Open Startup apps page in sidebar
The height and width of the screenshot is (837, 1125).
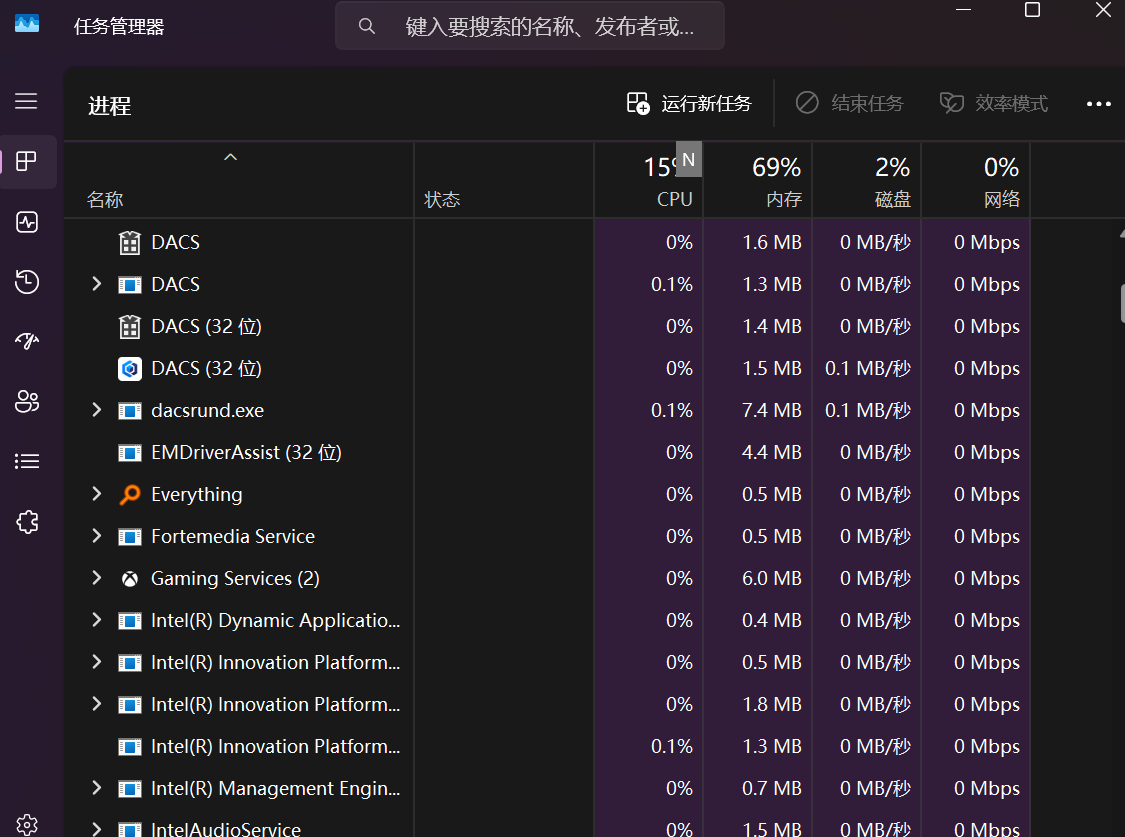pyautogui.click(x=27, y=341)
